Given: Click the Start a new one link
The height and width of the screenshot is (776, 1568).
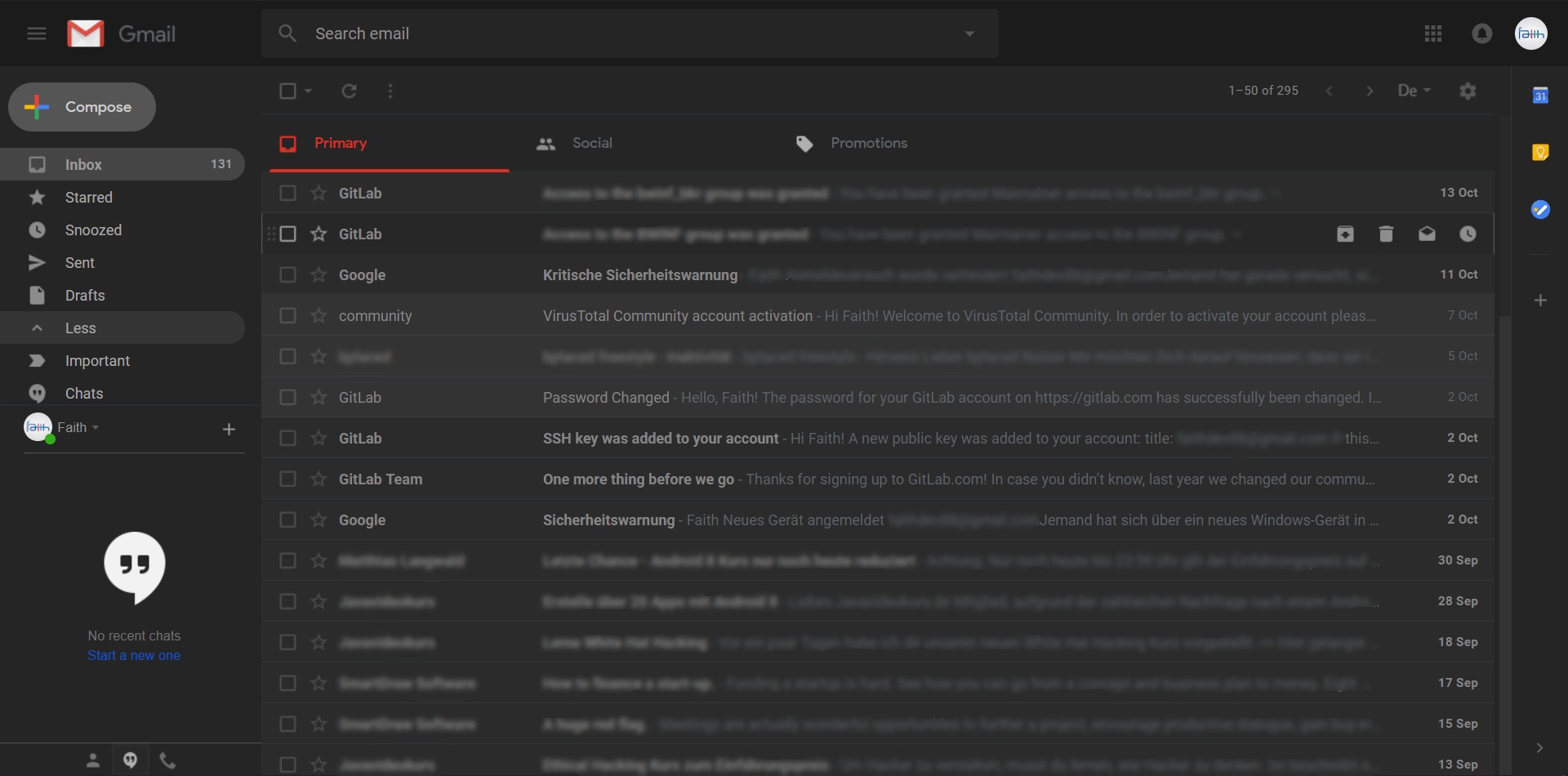Looking at the screenshot, I should point(134,655).
